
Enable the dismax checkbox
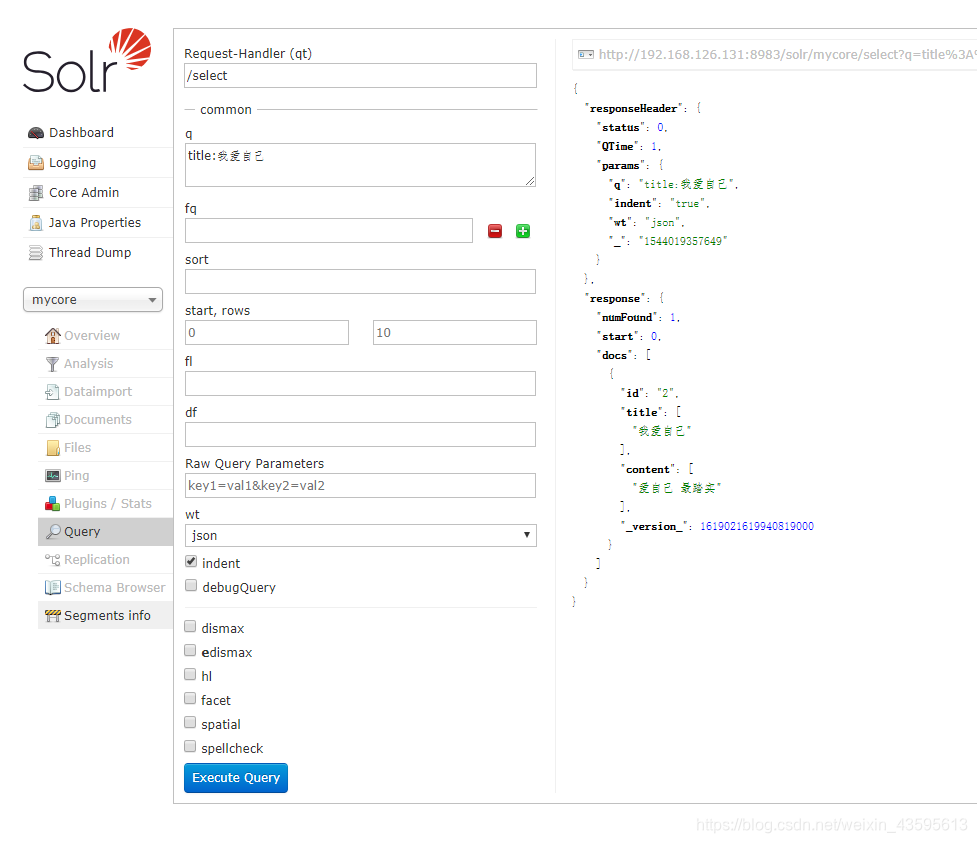pyautogui.click(x=190, y=626)
